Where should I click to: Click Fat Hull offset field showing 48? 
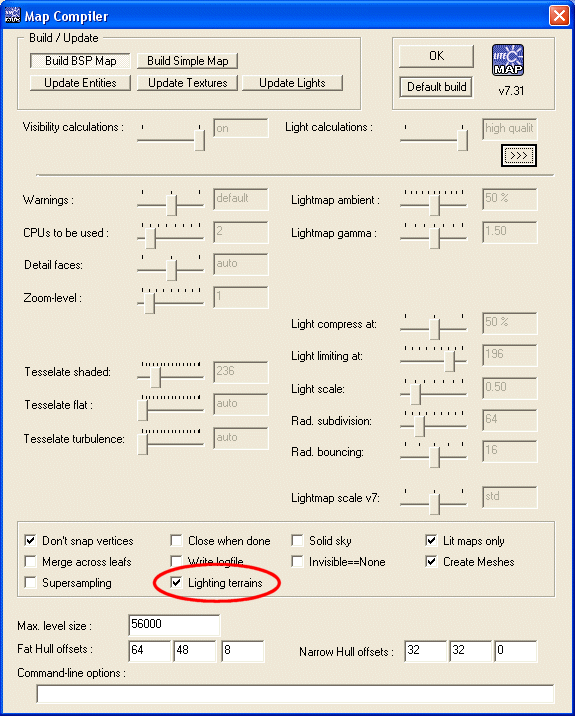(x=195, y=651)
